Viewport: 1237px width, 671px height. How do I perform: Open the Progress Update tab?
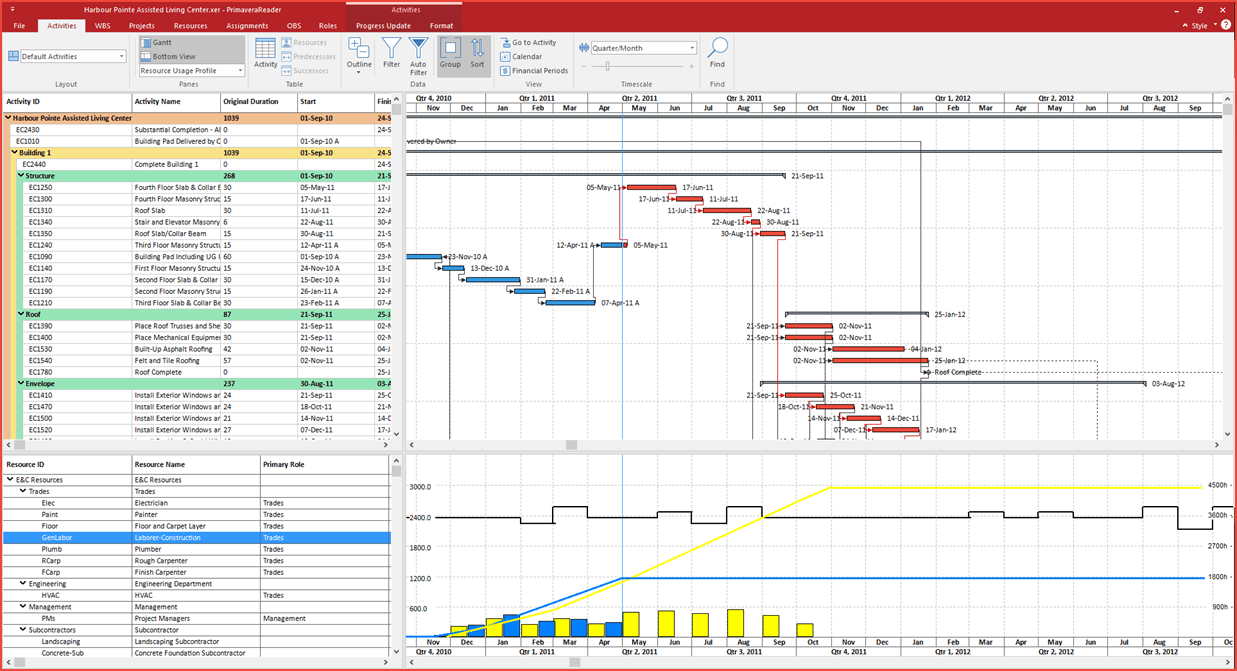tap(383, 25)
